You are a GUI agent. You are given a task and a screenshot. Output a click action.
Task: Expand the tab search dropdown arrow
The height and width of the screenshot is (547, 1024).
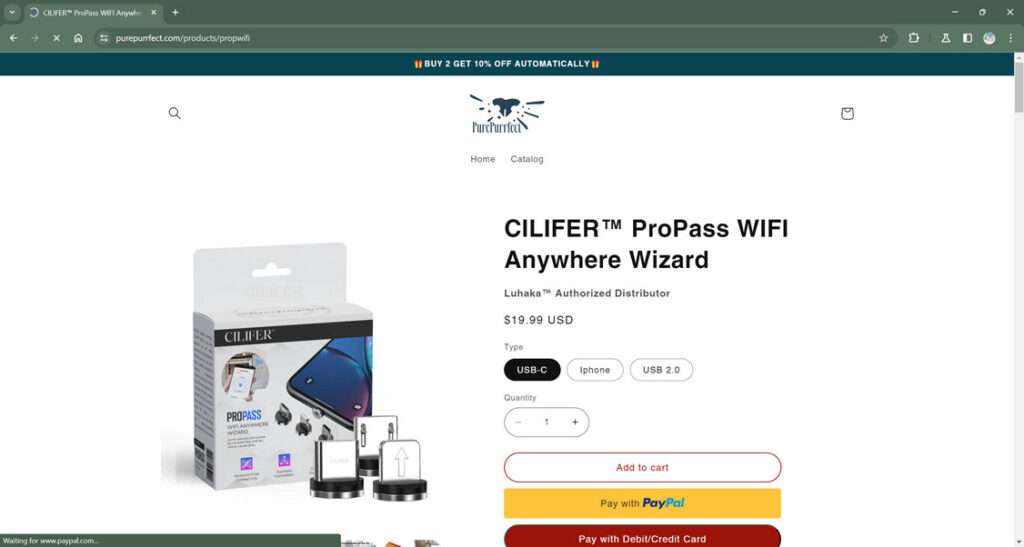[12, 12]
